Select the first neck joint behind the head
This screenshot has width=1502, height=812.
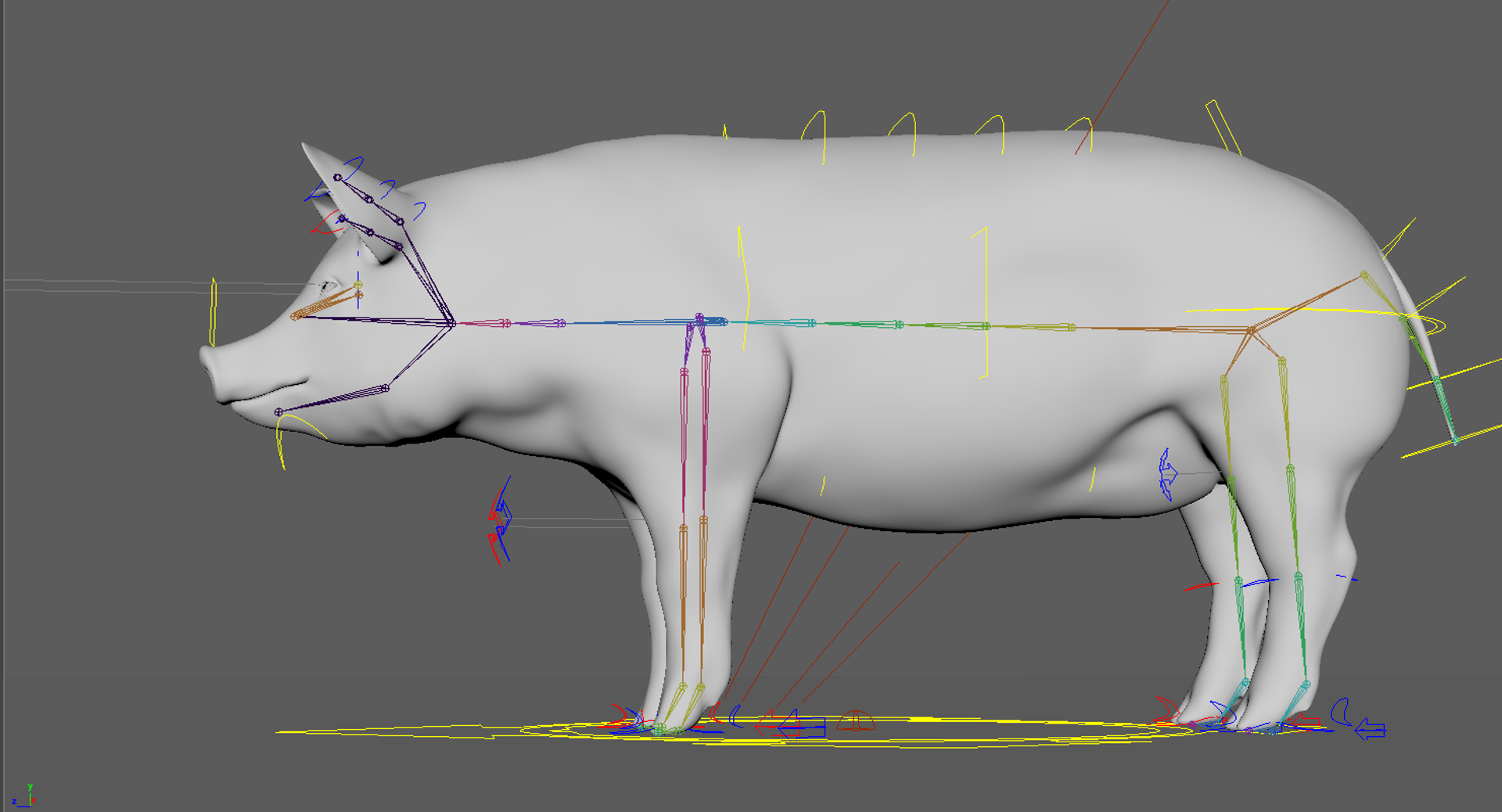point(506,323)
